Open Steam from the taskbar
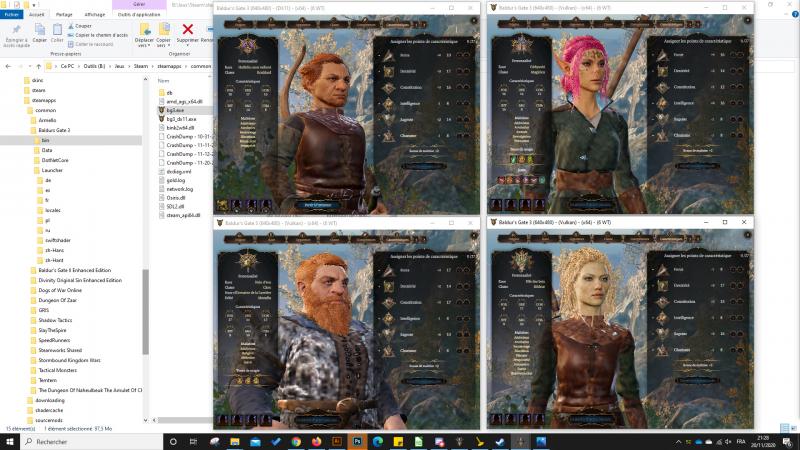This screenshot has width=800, height=450. (x=500, y=442)
